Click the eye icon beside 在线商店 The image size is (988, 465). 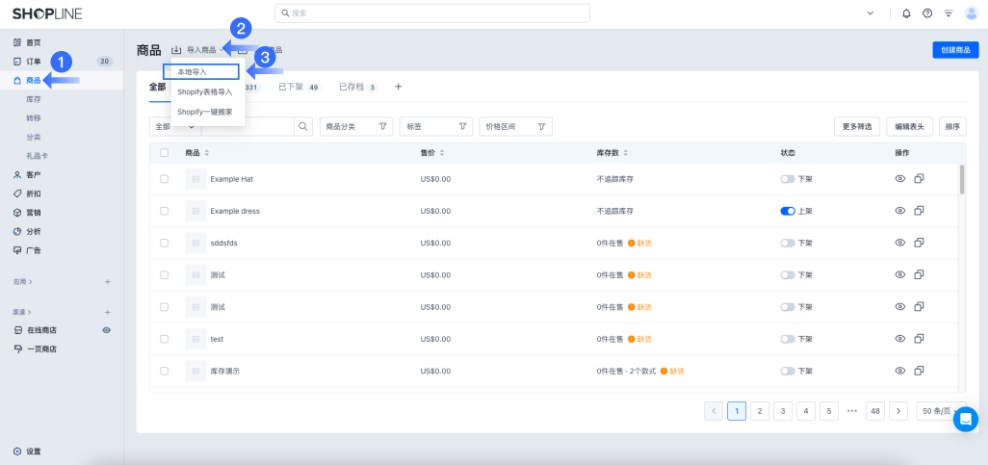[x=107, y=330]
